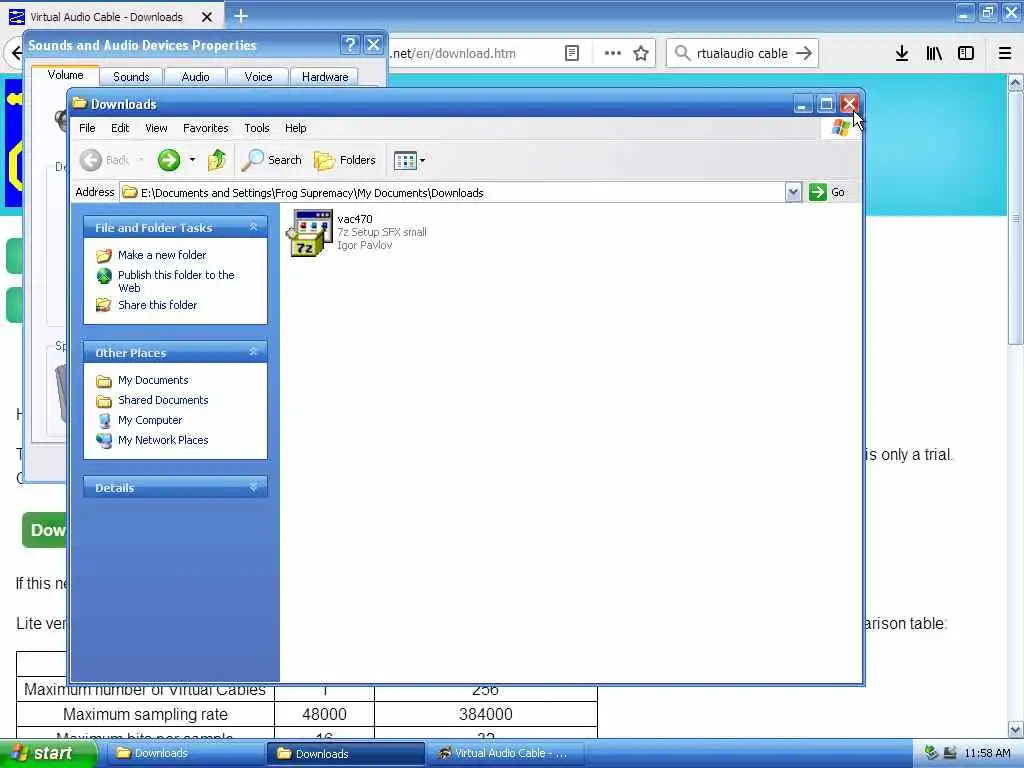
Task: Open the Favorites menu
Action: 206,128
